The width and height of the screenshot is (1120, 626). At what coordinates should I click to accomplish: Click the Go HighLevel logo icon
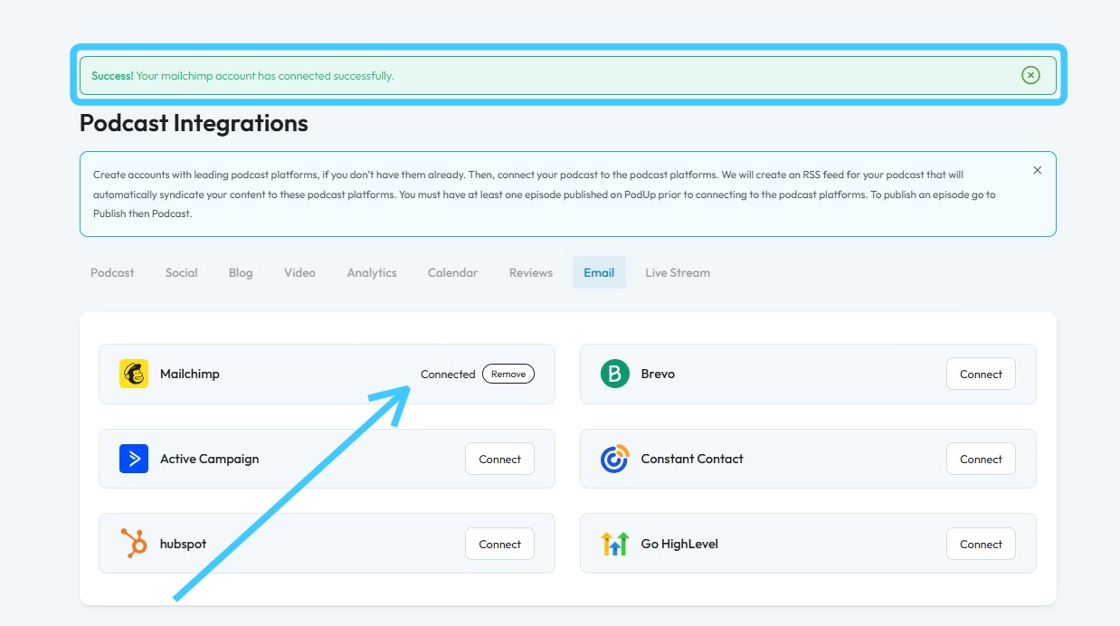coord(614,544)
